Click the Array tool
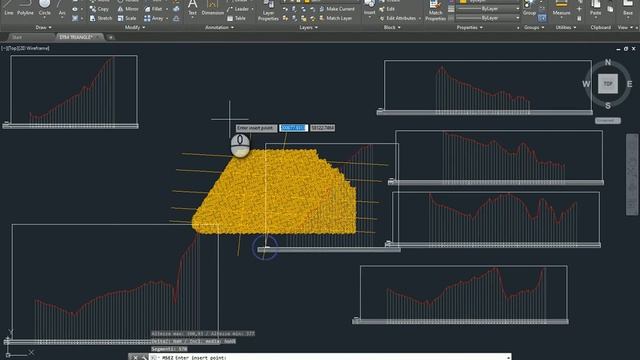This screenshot has height=360, width=640. [153, 18]
